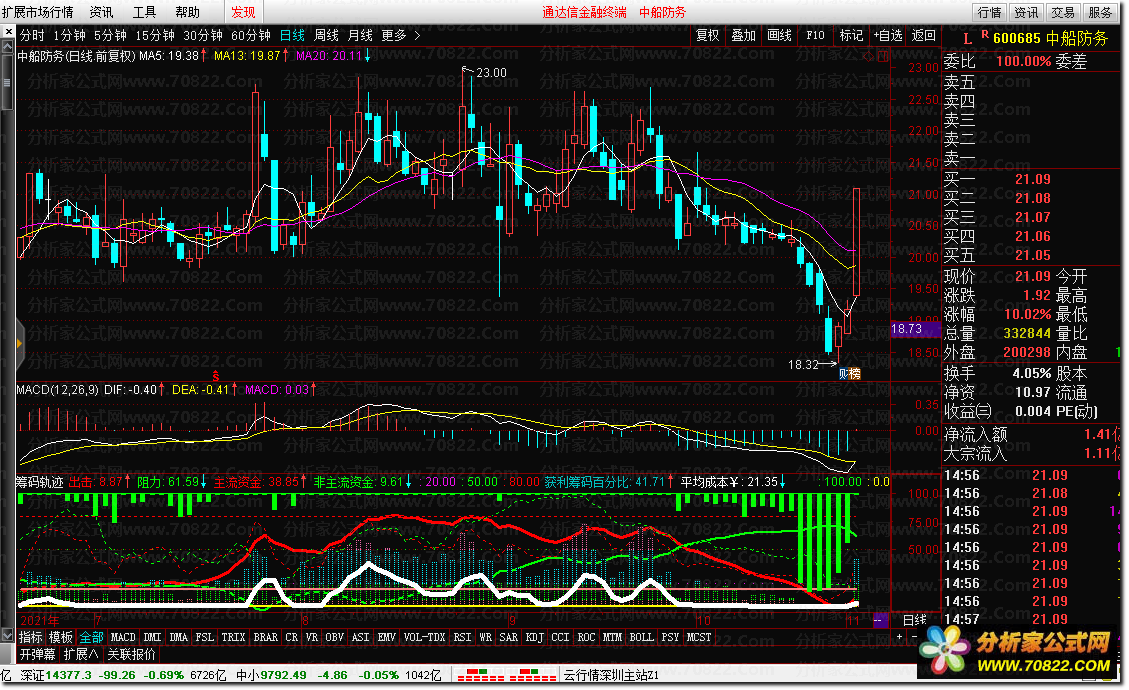
Task: Click the 交易 button at top right
Action: pyautogui.click(x=1063, y=12)
